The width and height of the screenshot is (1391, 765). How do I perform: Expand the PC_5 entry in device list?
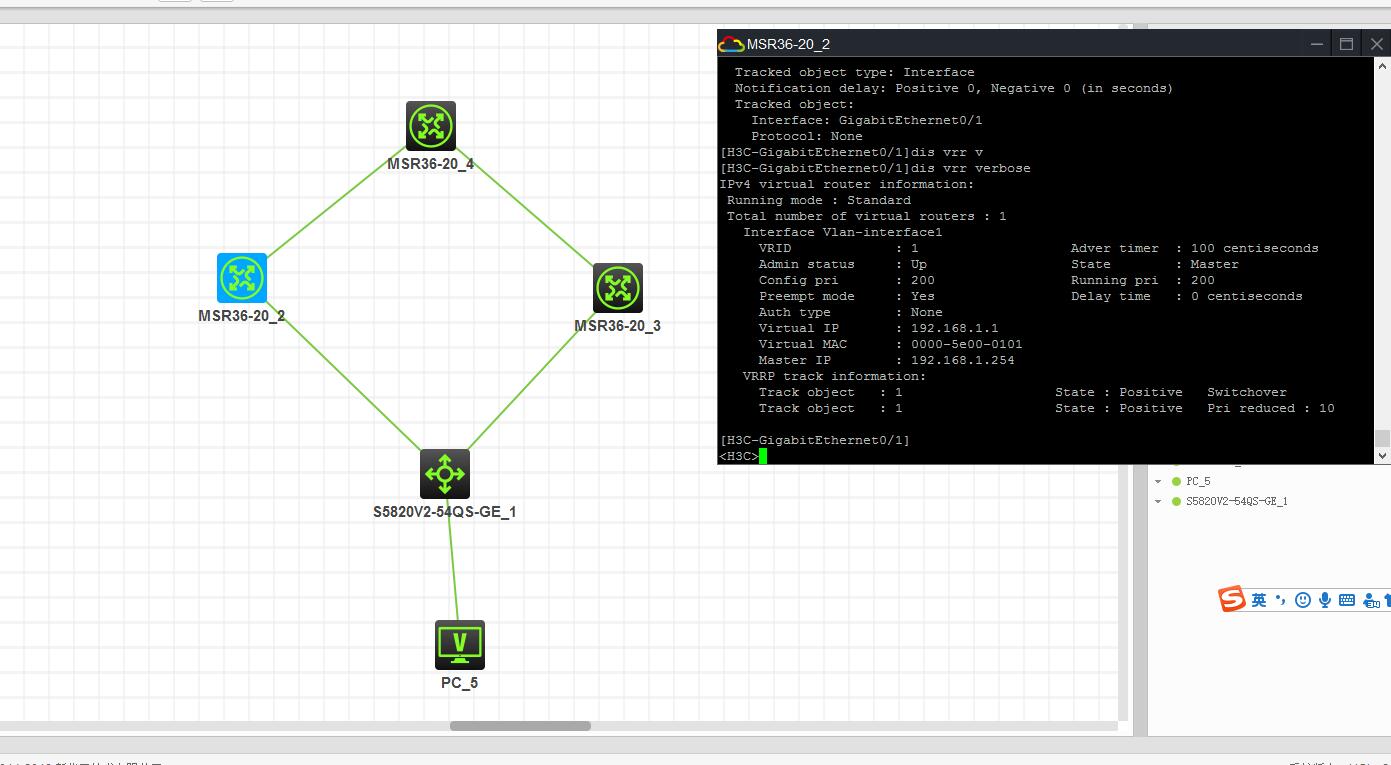click(x=1158, y=481)
